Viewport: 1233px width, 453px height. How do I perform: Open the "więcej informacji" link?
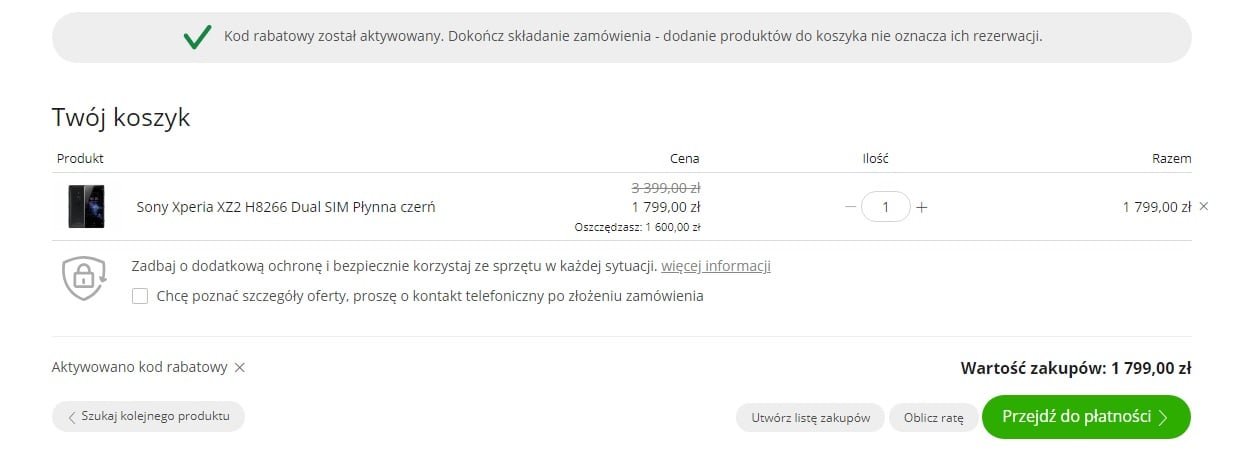(715, 266)
